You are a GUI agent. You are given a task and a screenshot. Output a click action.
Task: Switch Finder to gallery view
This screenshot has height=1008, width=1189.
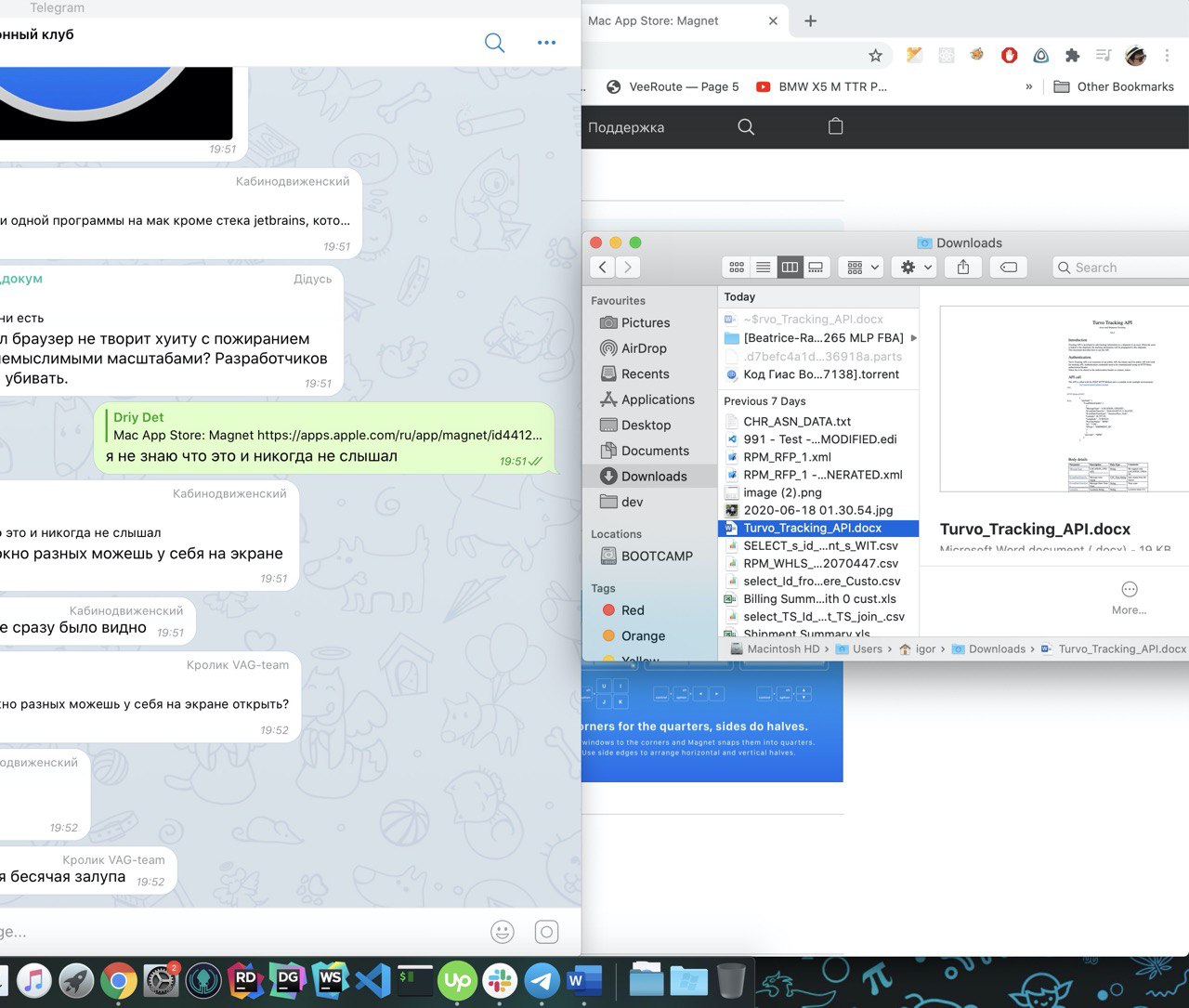point(816,268)
